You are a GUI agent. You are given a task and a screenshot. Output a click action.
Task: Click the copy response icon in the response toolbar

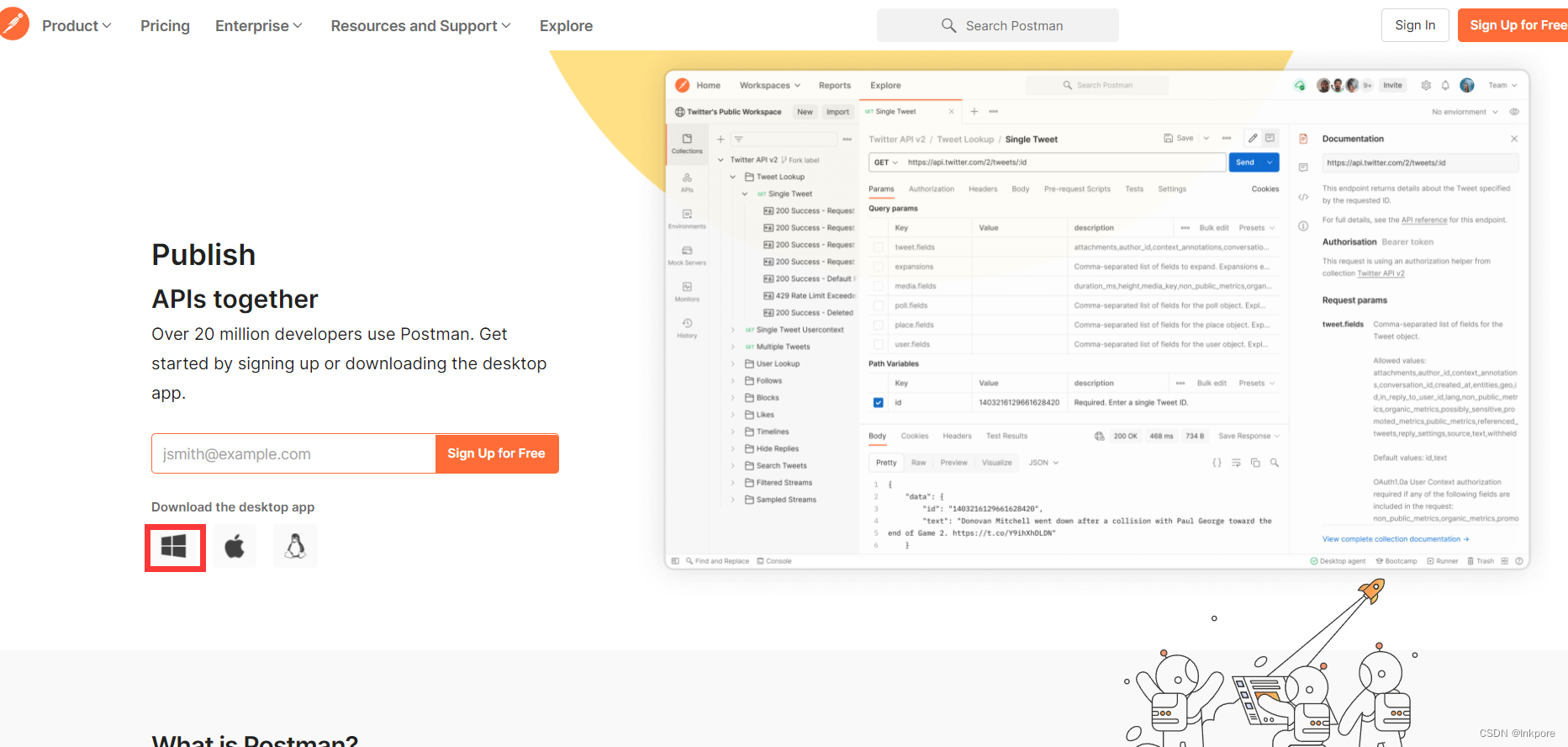point(1255,463)
